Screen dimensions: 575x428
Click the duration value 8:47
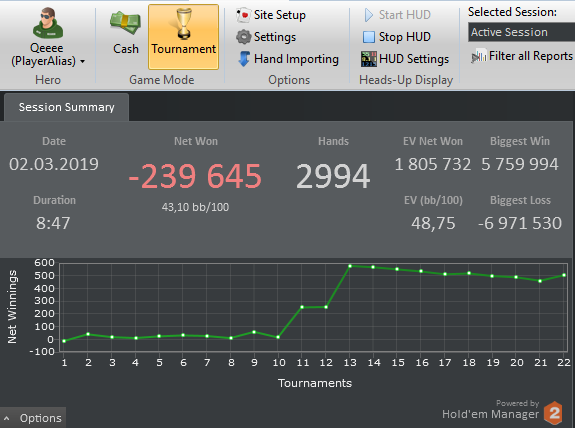pos(53,223)
